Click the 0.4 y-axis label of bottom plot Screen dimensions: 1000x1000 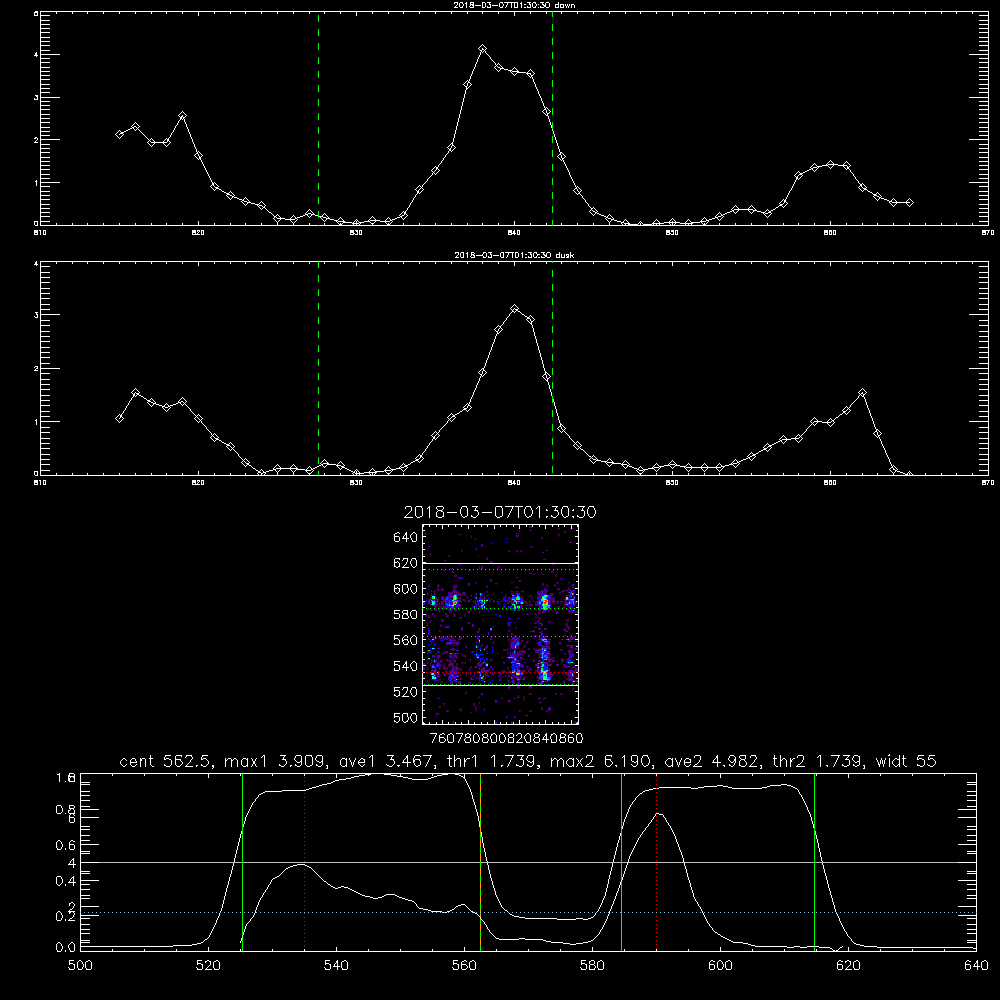coord(66,881)
